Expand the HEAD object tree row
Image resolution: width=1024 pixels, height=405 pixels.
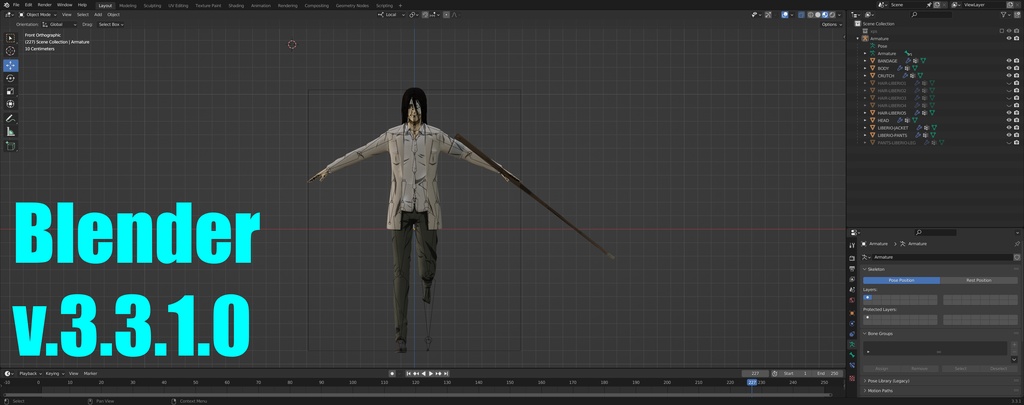click(x=865, y=120)
